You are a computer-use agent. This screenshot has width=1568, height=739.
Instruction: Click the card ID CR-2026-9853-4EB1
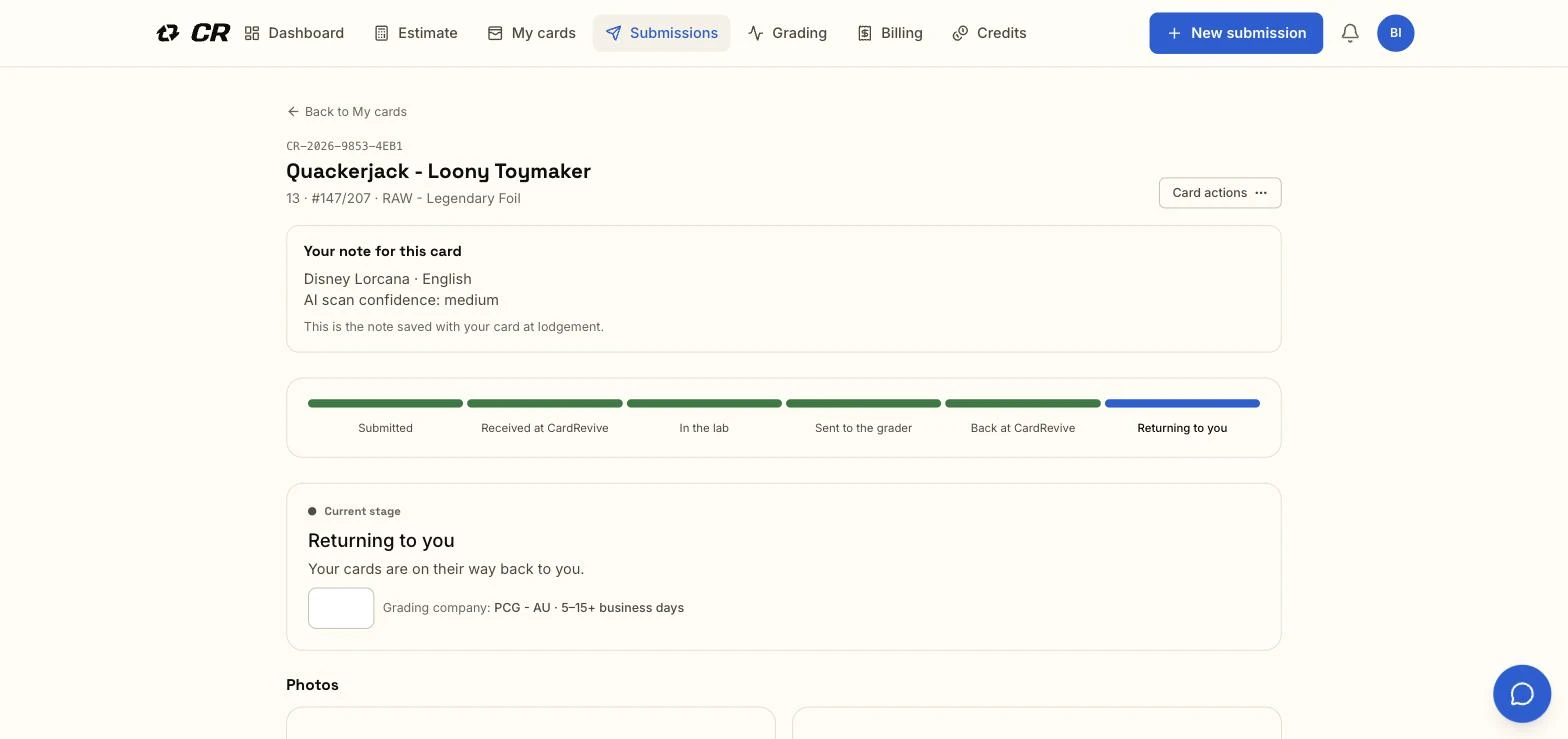[x=344, y=146]
